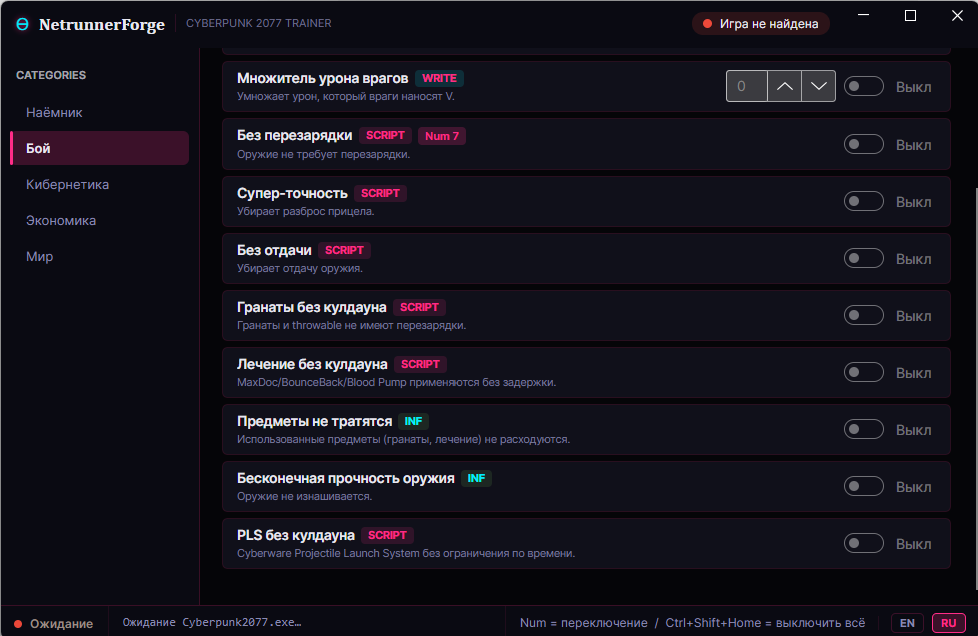This screenshot has height=636, width=978.
Task: Toggle Множитель урона врагов switch
Action: coord(864,86)
